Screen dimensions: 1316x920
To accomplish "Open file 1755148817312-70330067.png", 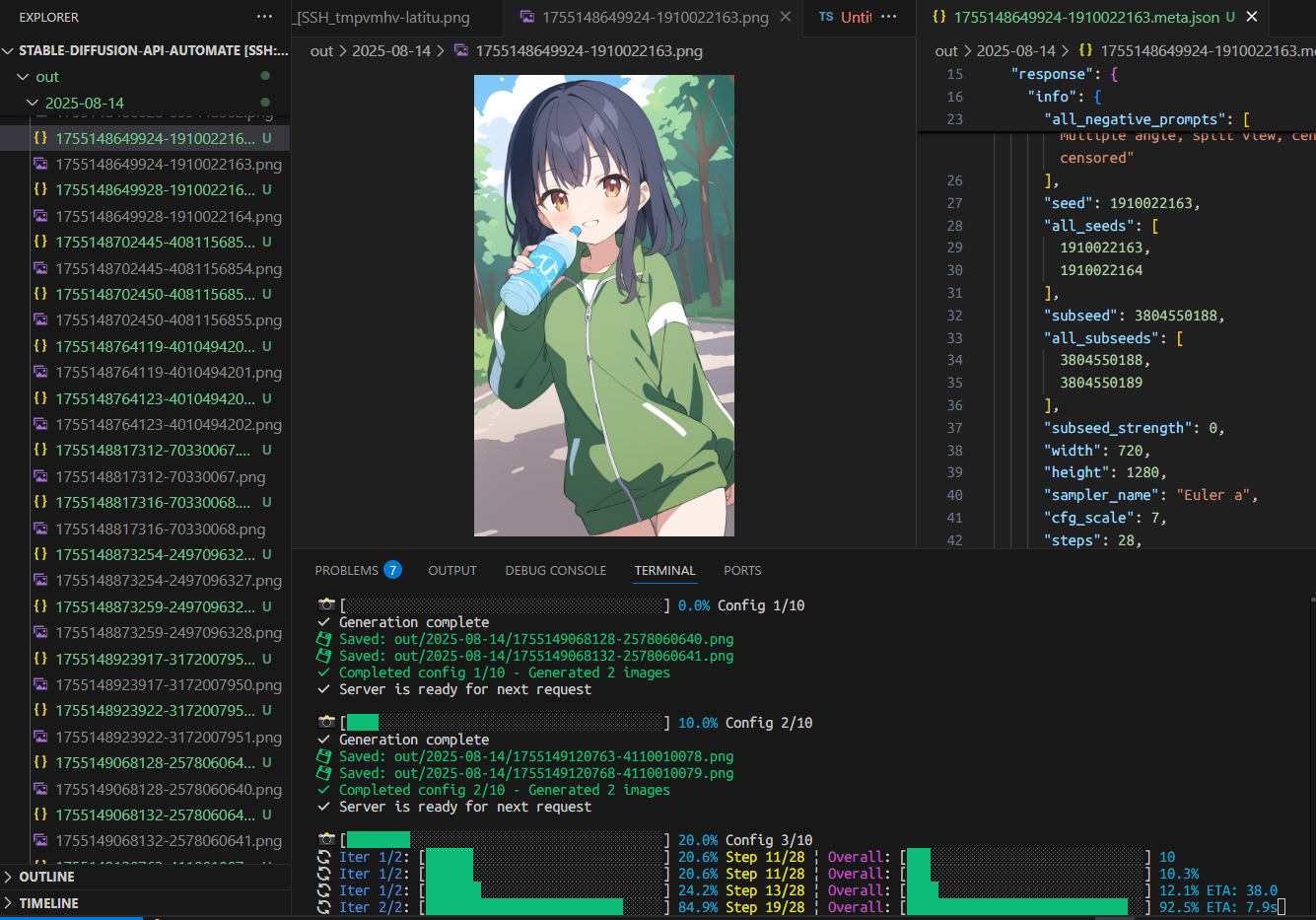I will click(x=161, y=476).
